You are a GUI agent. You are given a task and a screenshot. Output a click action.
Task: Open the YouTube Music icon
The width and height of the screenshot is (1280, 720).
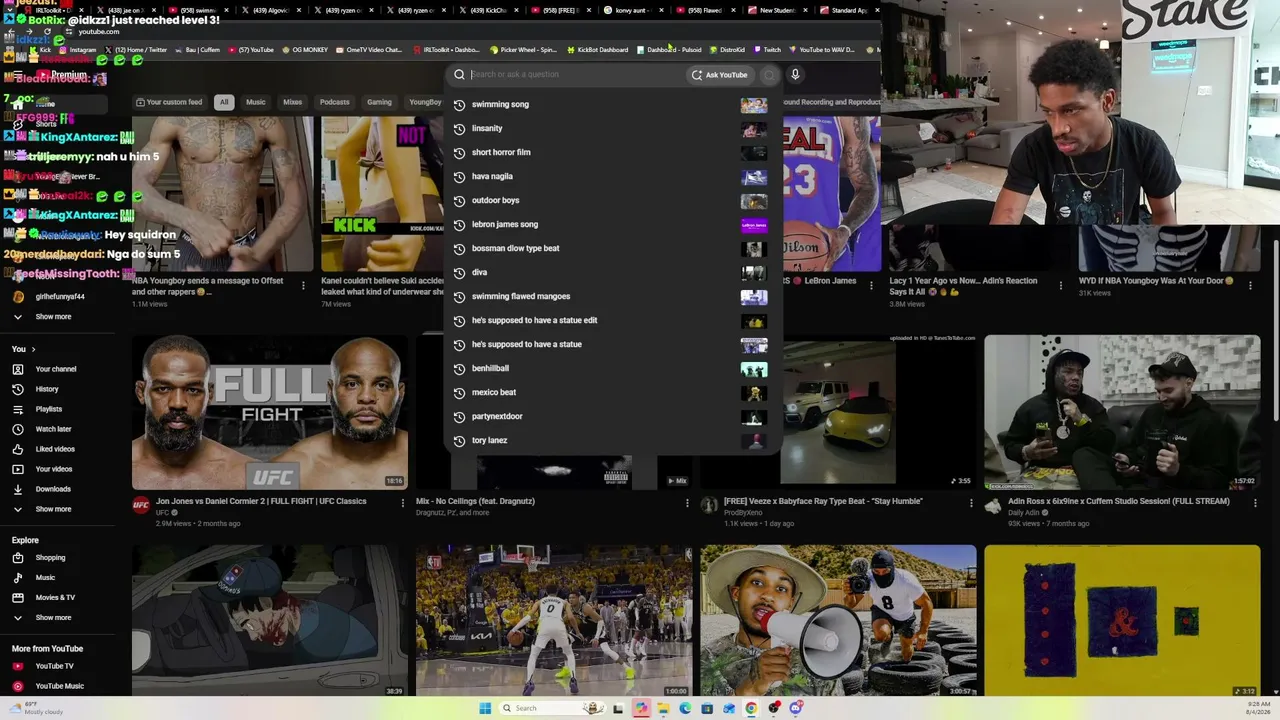(17, 686)
